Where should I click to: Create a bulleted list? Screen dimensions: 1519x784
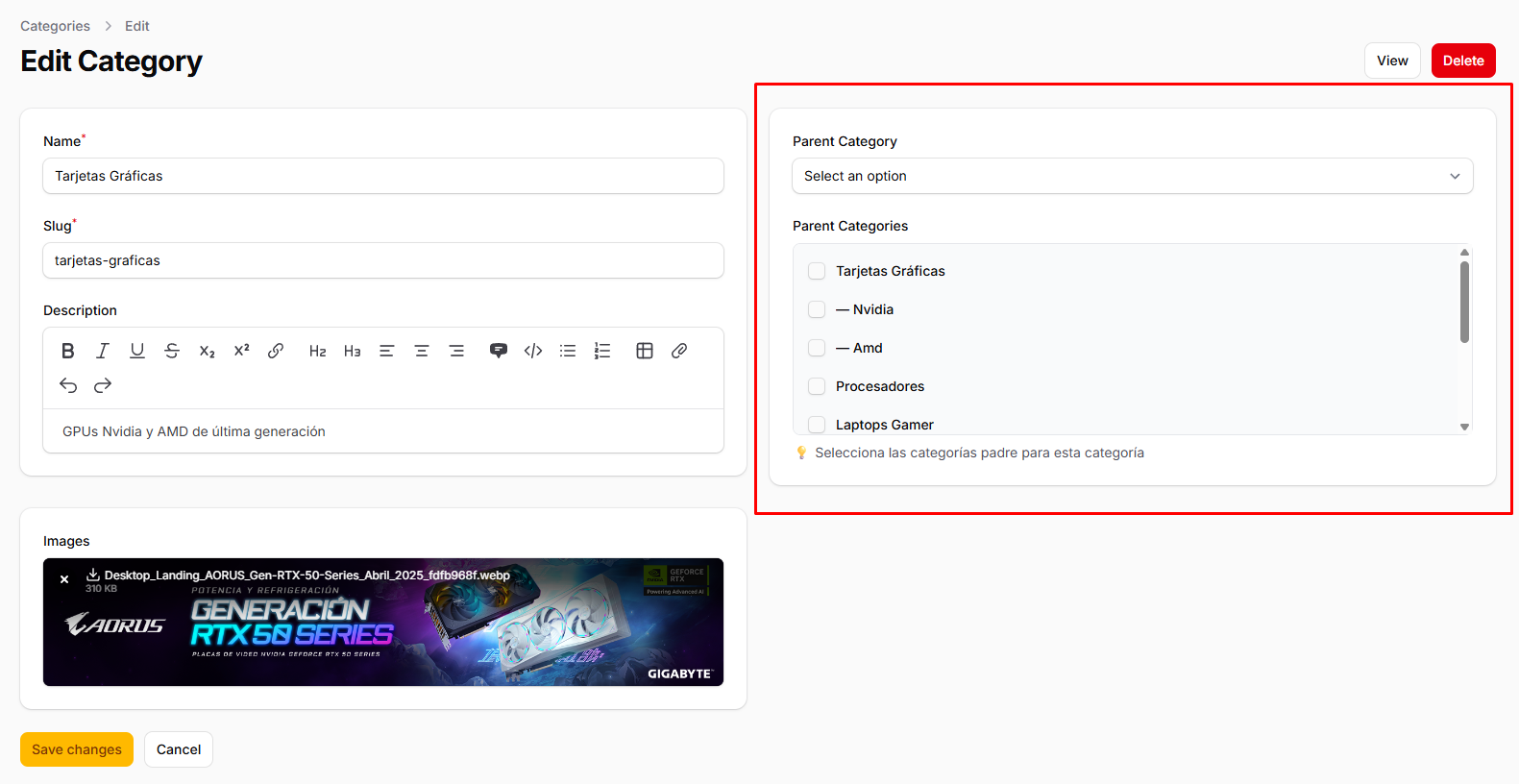568,351
